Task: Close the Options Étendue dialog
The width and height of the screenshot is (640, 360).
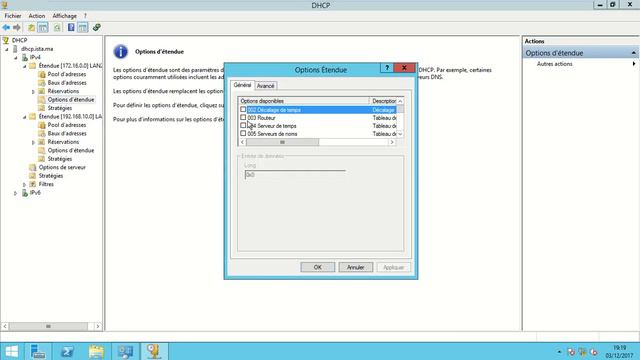Action: (404, 68)
